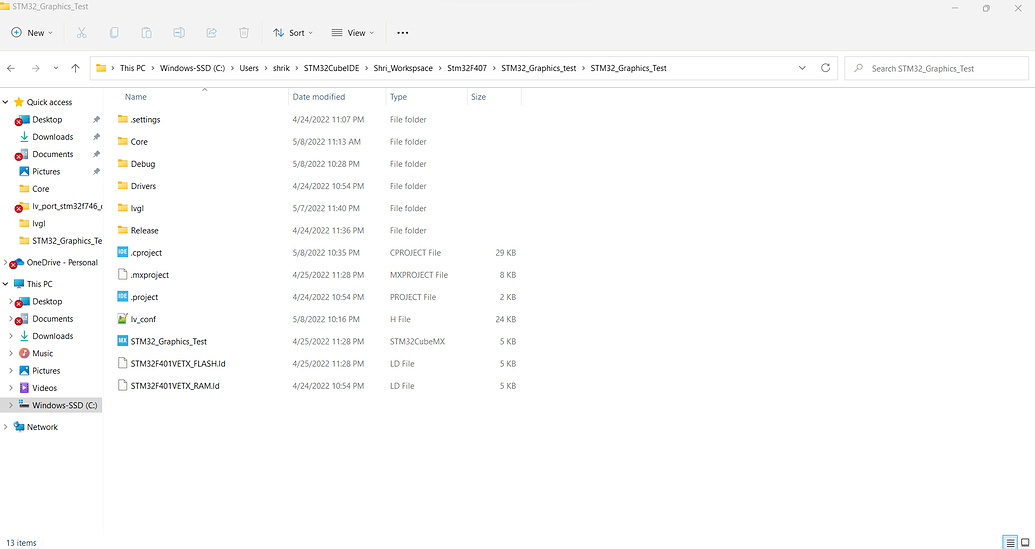This screenshot has width=1035, height=549.
Task: Click the Copy icon in toolbar
Action: 114,33
